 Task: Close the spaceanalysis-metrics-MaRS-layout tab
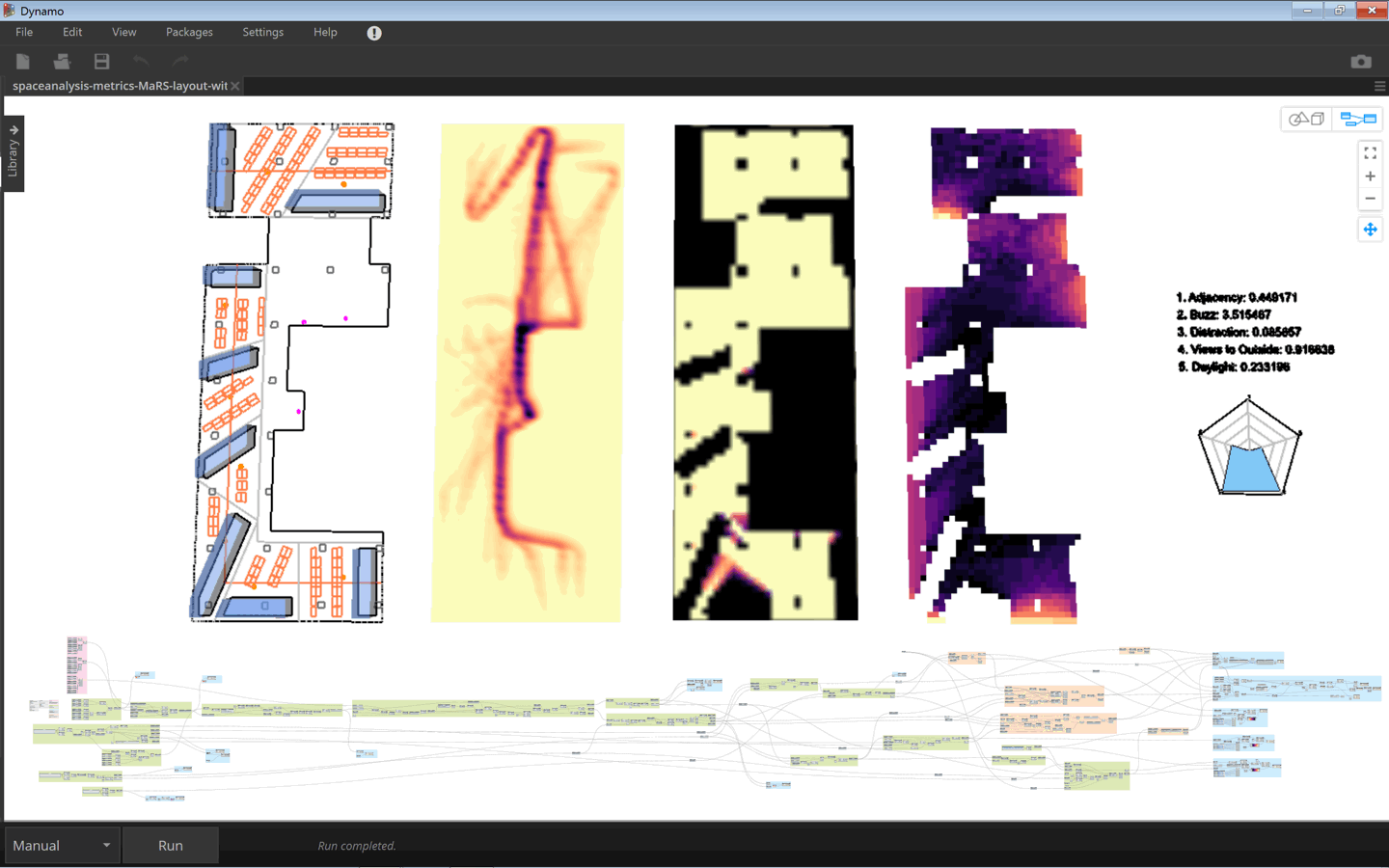(x=235, y=86)
